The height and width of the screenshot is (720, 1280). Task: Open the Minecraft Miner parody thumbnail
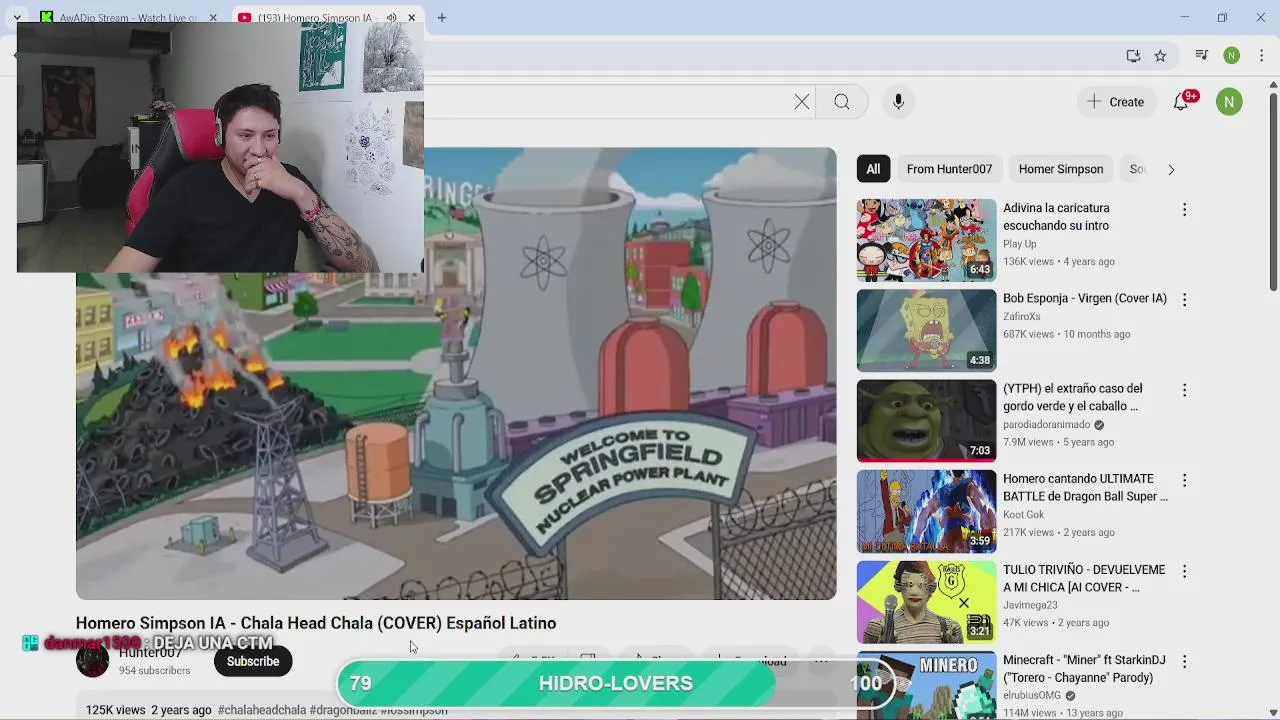click(x=926, y=685)
